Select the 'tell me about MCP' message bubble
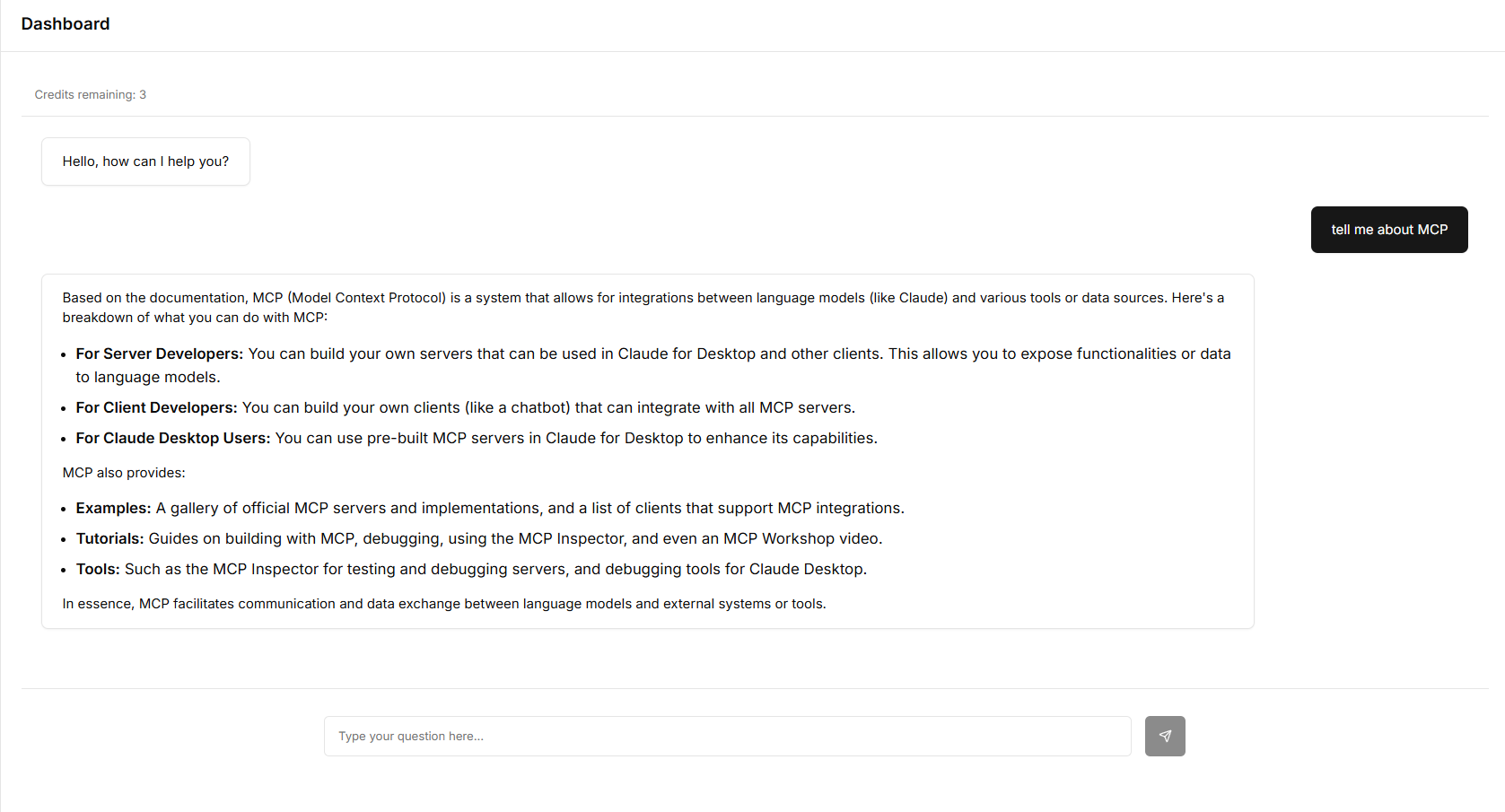Image resolution: width=1505 pixels, height=812 pixels. [x=1389, y=230]
